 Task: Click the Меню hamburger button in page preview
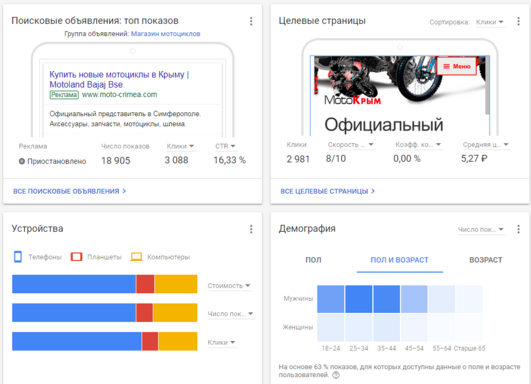pos(457,66)
